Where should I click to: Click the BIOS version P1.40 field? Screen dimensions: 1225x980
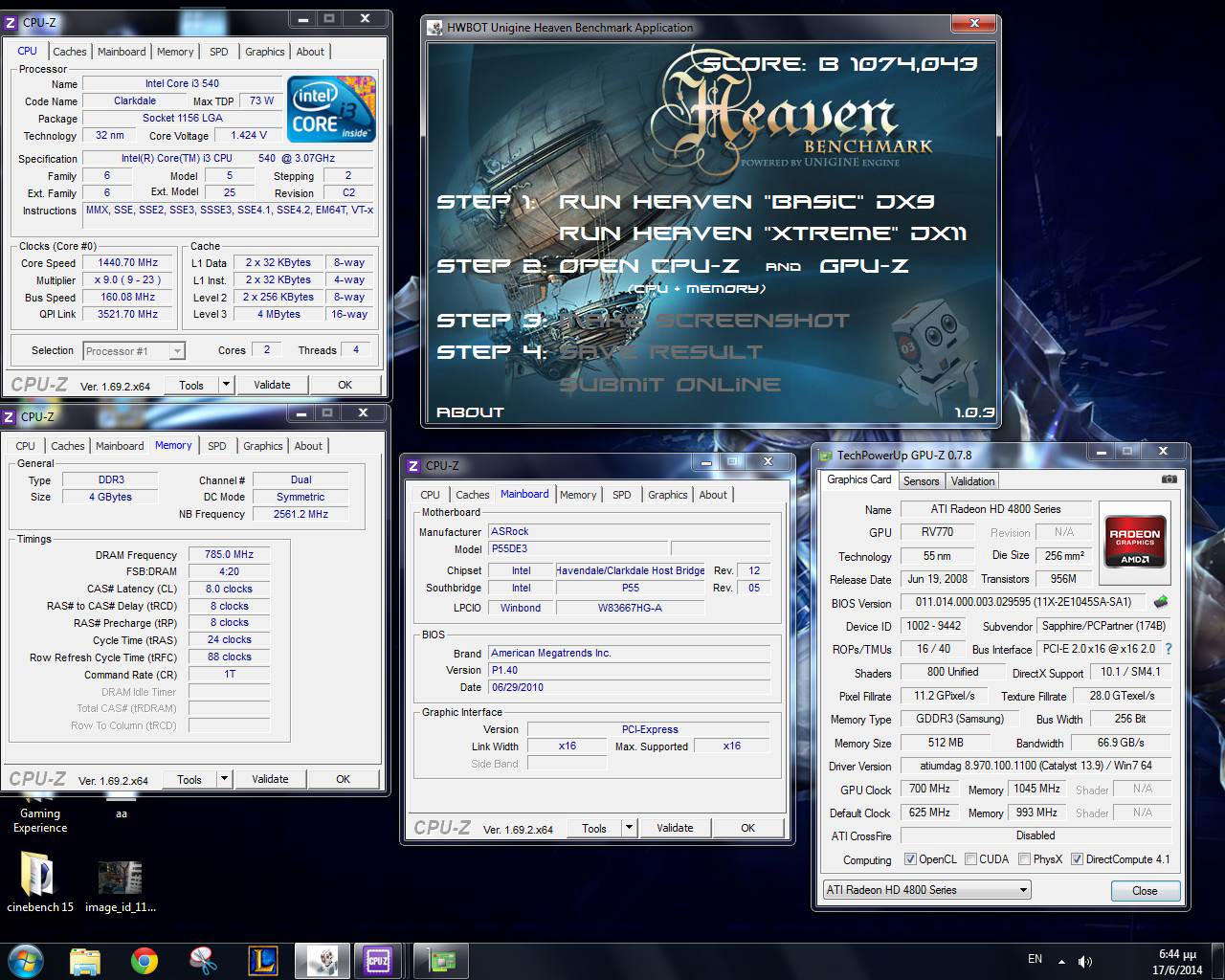629,670
